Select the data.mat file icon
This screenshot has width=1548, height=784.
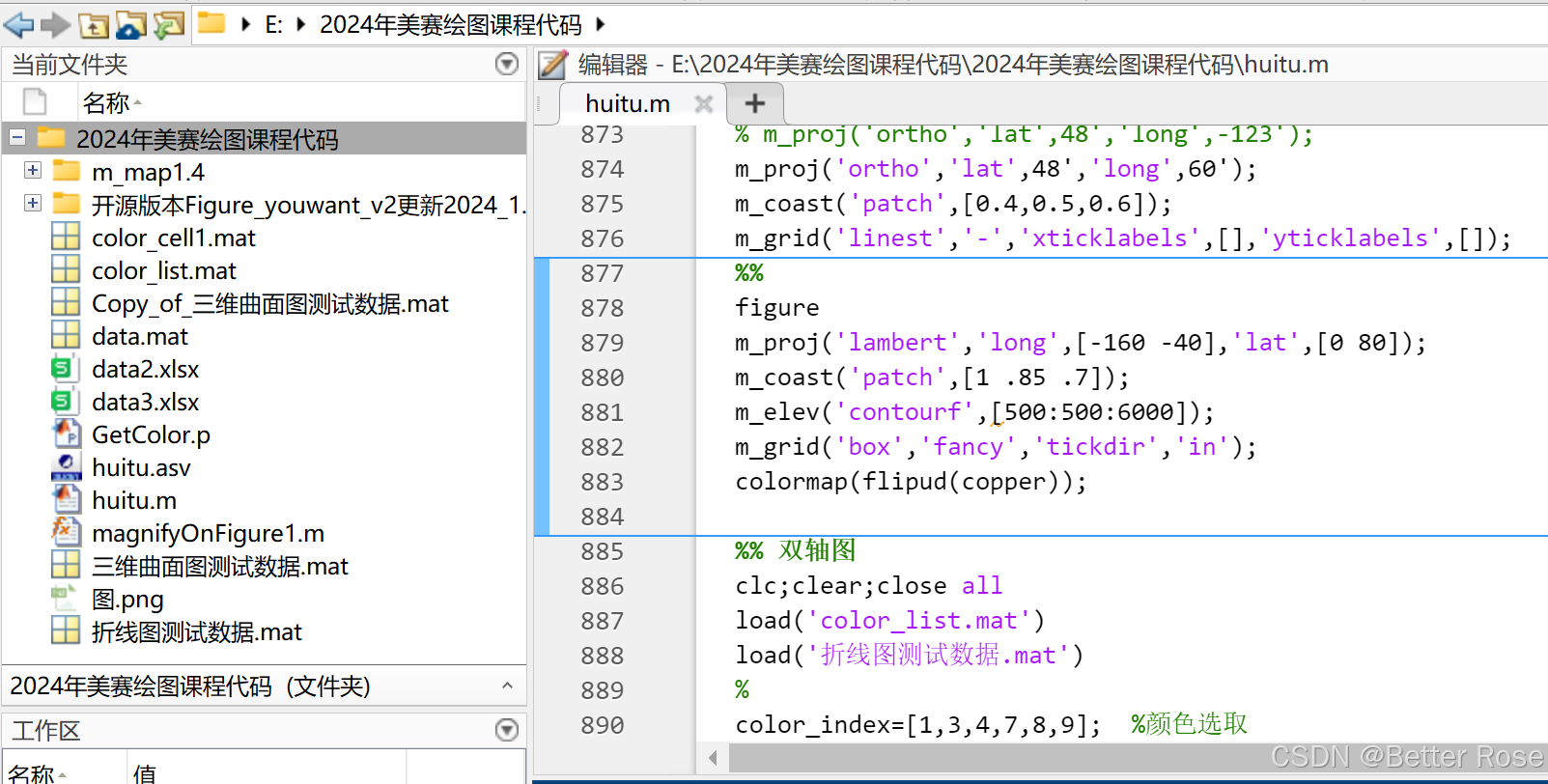tap(66, 335)
